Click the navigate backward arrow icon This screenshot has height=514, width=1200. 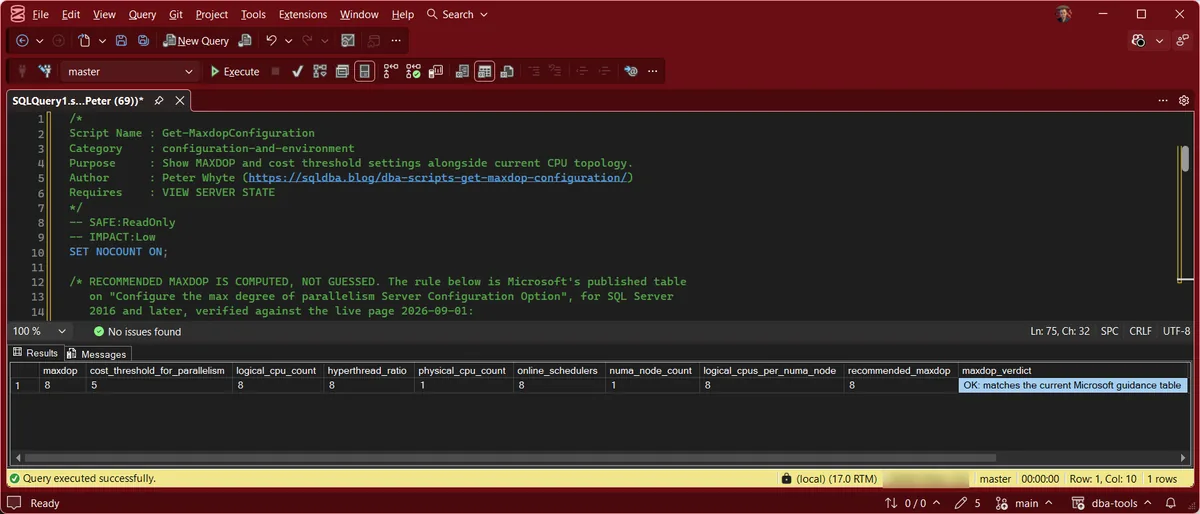click(x=22, y=41)
